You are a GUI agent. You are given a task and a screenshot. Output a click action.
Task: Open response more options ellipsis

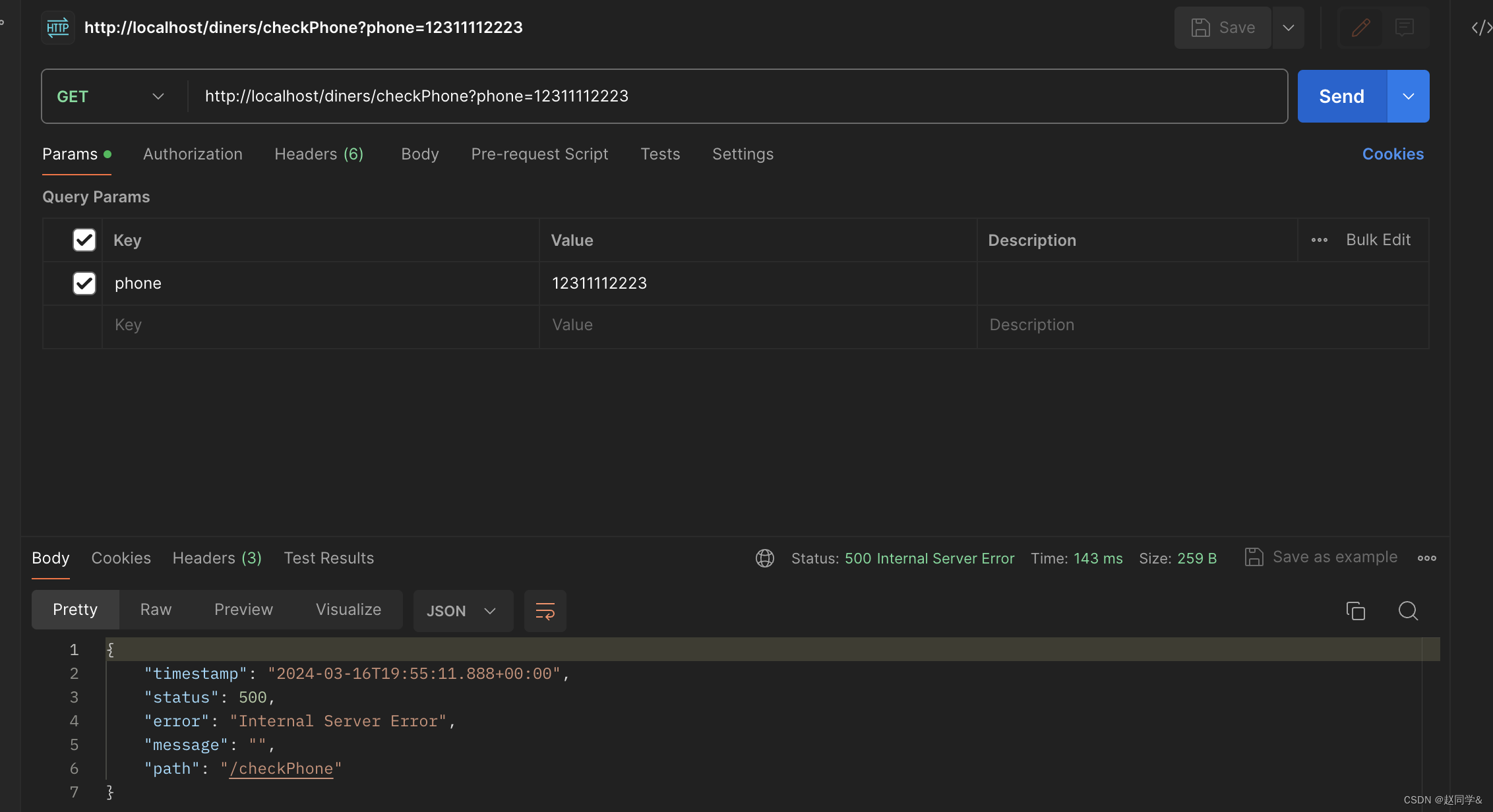pyautogui.click(x=1426, y=558)
